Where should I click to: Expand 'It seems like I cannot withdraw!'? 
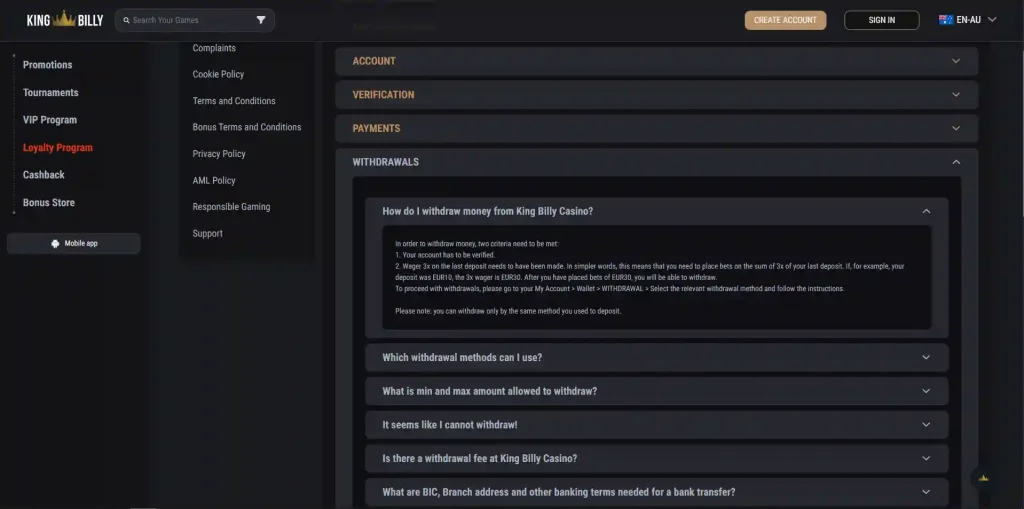pyautogui.click(x=656, y=425)
